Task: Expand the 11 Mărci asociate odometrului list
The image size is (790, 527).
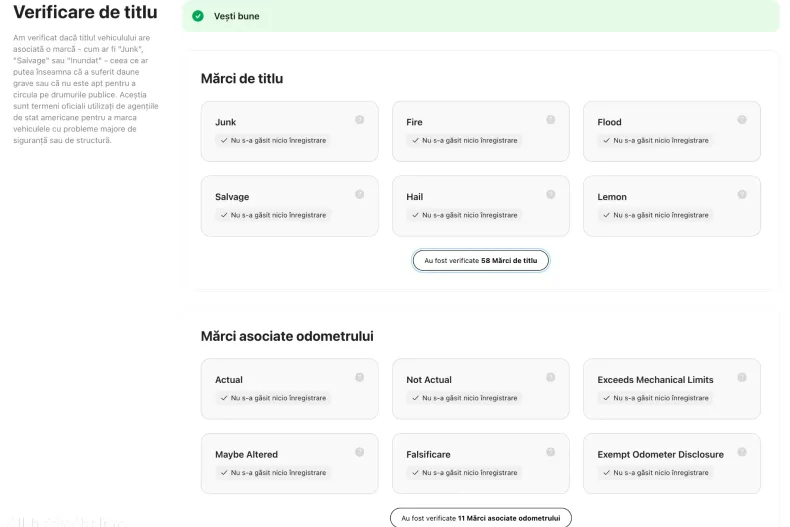Action: pos(481,518)
